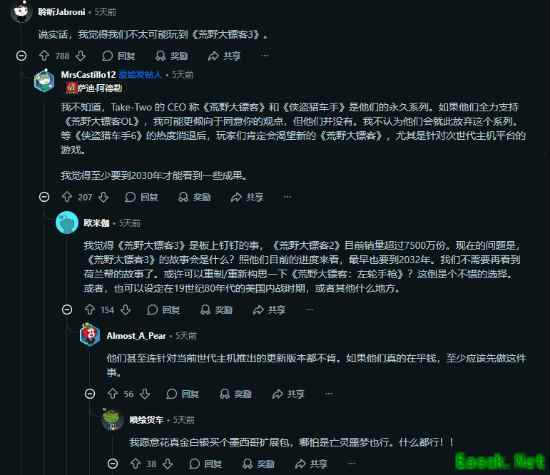The width and height of the screenshot is (550, 475).
Task: Upvote the 顺绘货车 comment with 38 votes
Action: click(135, 464)
